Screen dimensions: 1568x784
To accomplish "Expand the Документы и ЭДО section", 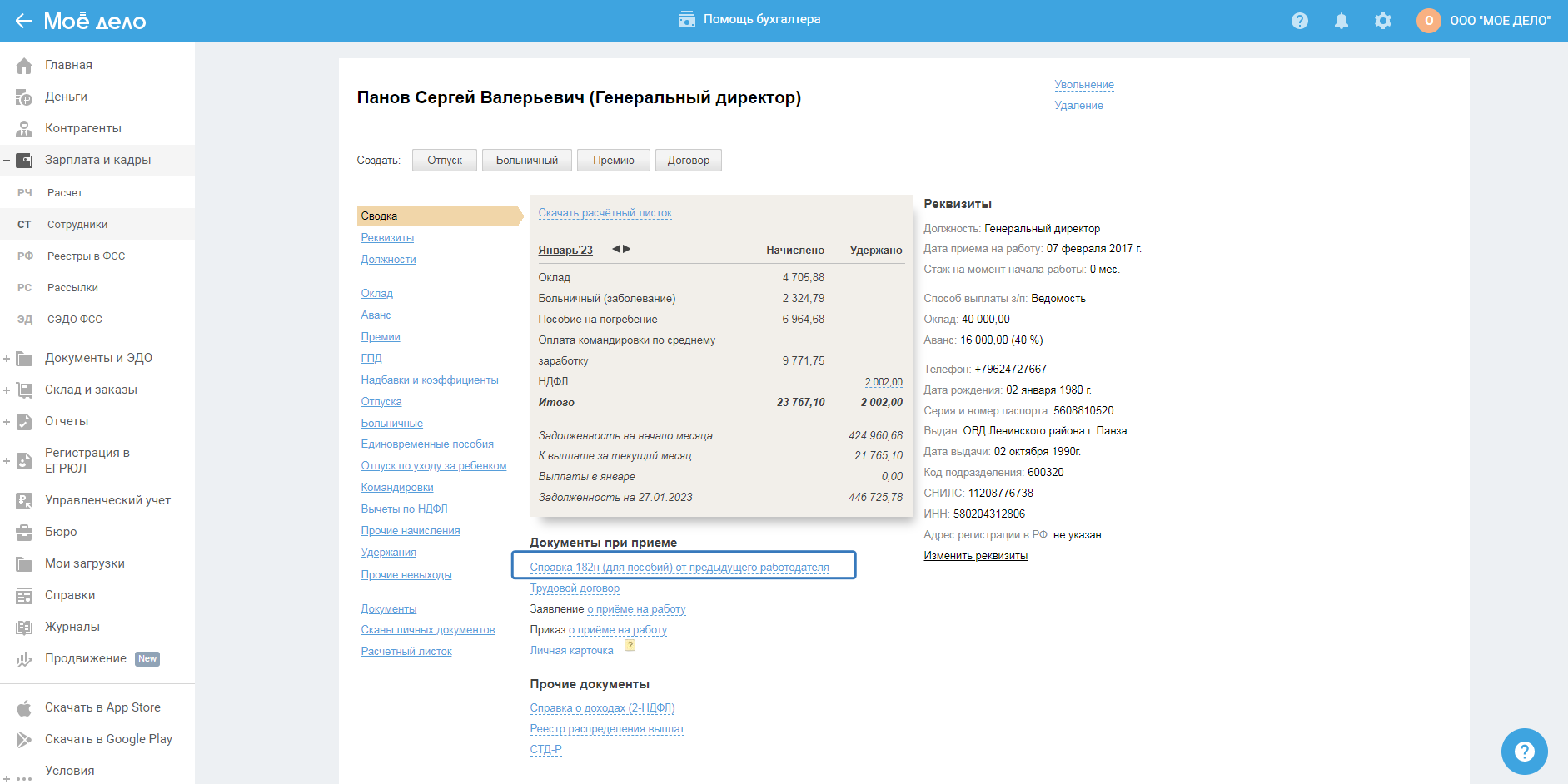I will point(7,359).
